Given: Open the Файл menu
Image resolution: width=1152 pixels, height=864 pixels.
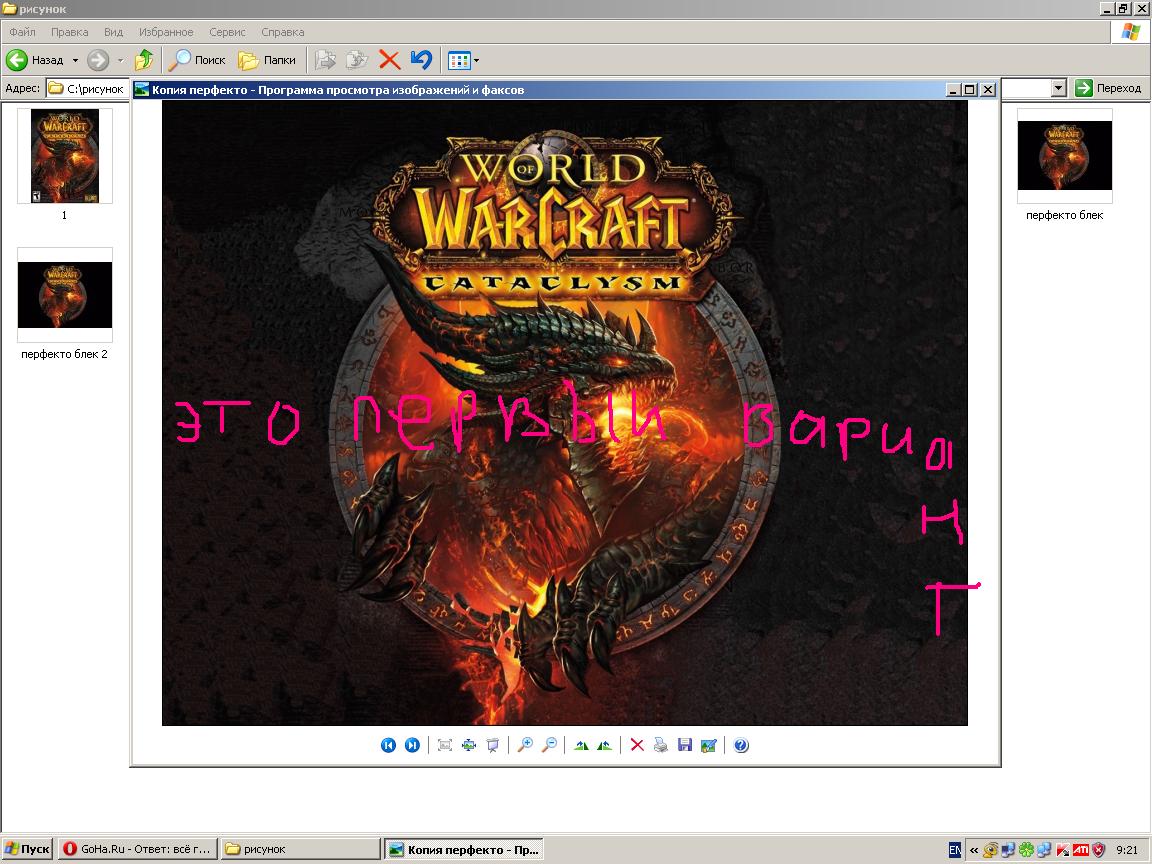Looking at the screenshot, I should tap(22, 32).
